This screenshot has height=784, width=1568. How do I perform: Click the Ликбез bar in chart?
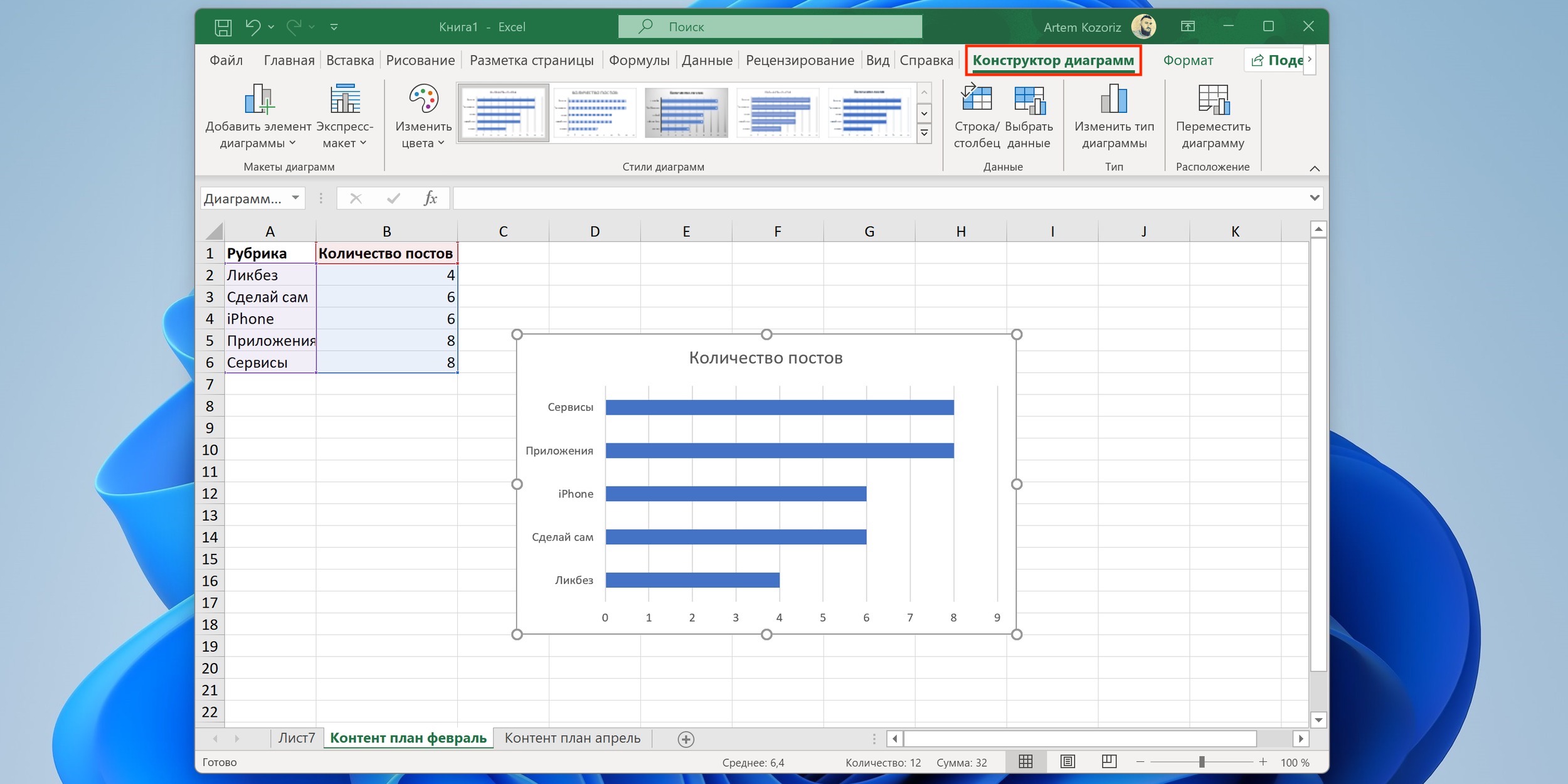pos(692,580)
